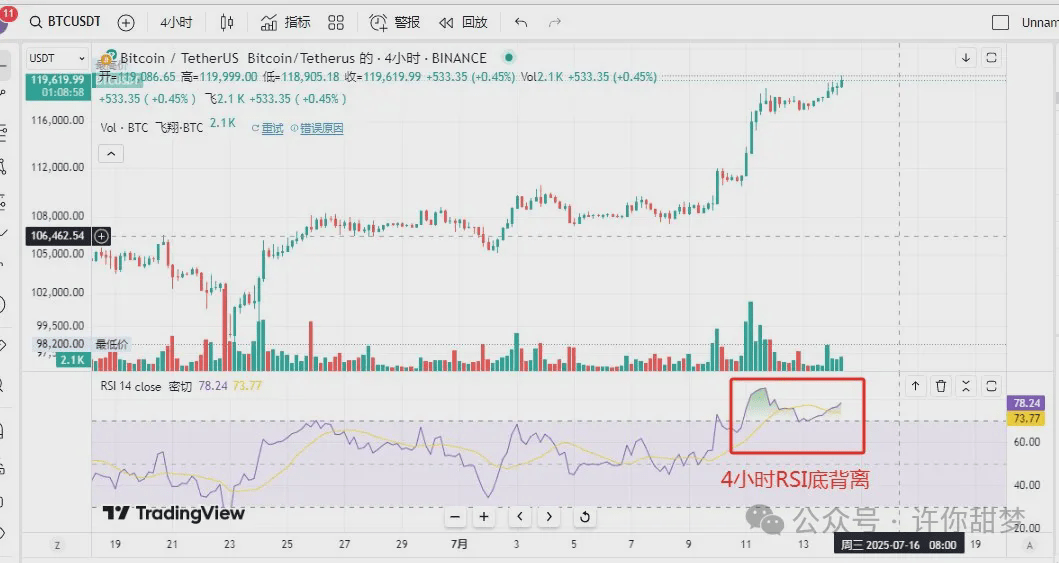Click the plus button beside the 106,462.54 price label
Screen dimensions: 1059x563
pos(101,236)
